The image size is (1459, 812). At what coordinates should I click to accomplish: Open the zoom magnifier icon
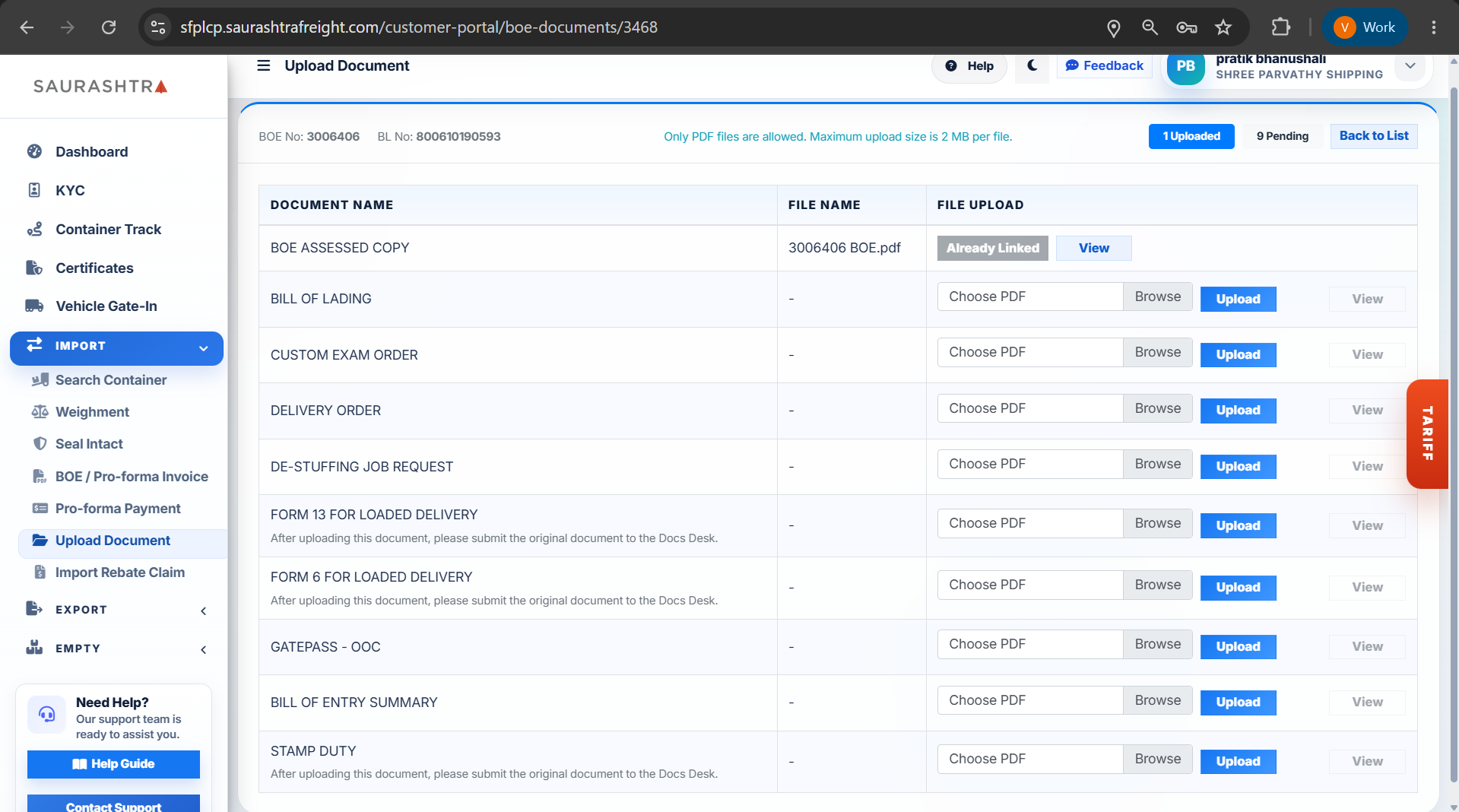point(1150,27)
